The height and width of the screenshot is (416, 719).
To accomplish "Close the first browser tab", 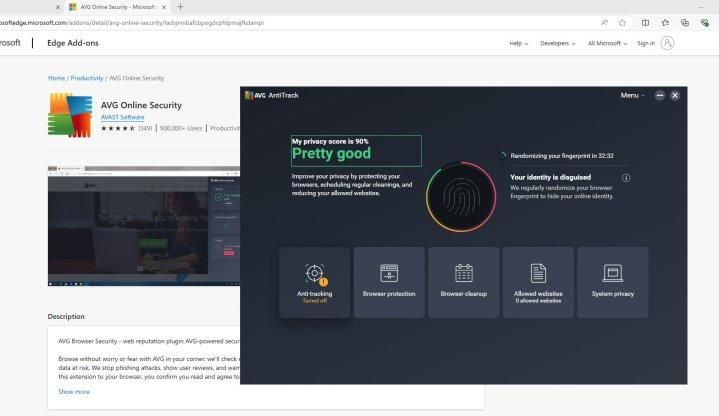I will tap(57, 7).
